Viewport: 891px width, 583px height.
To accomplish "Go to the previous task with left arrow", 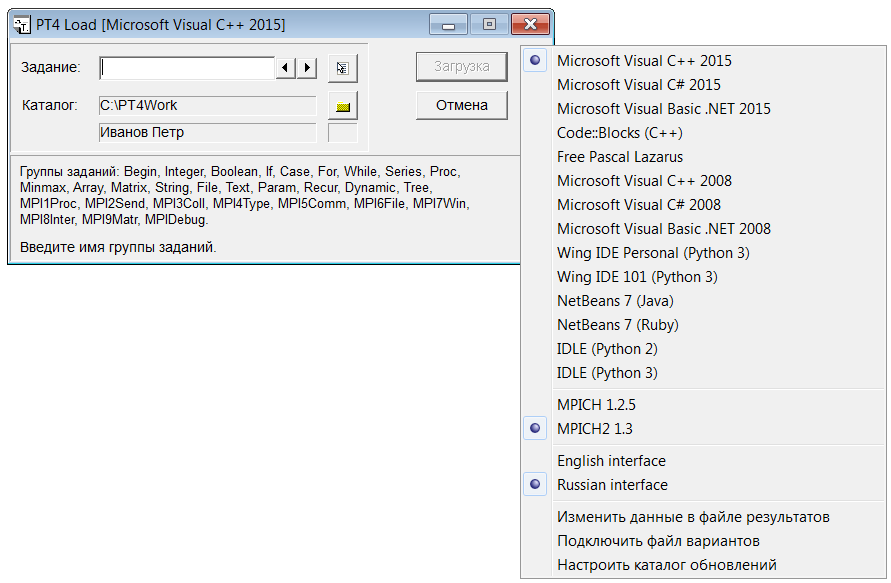I will coord(285,68).
